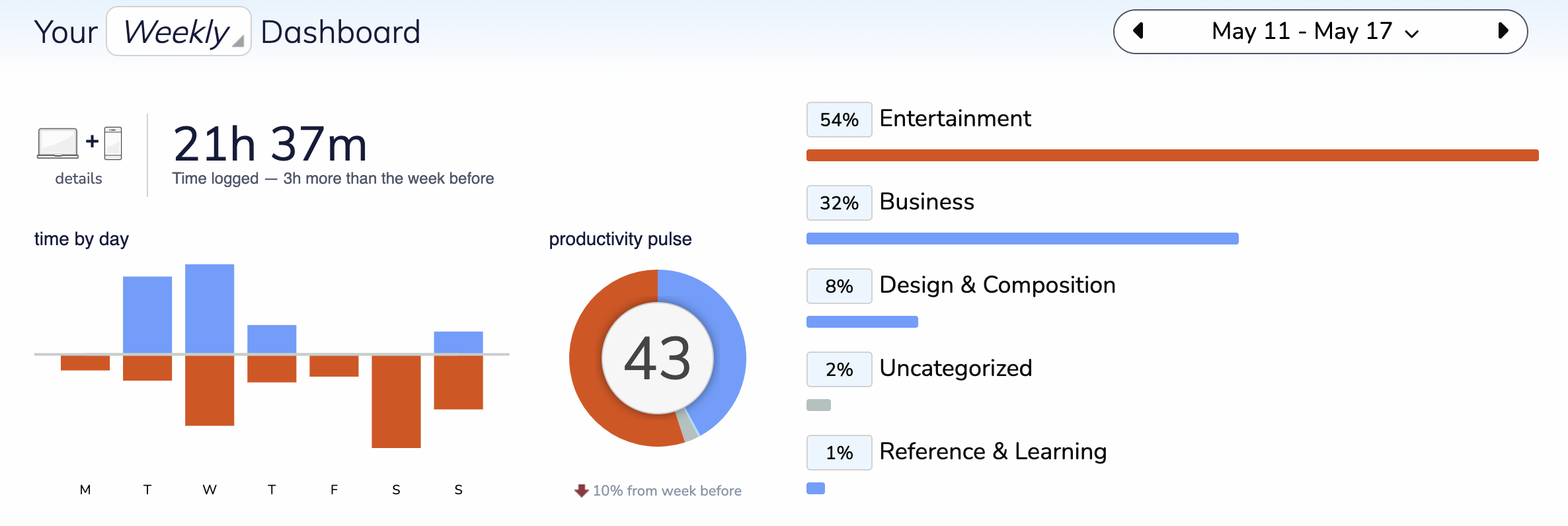Open the Weekly period dropdown

[178, 32]
